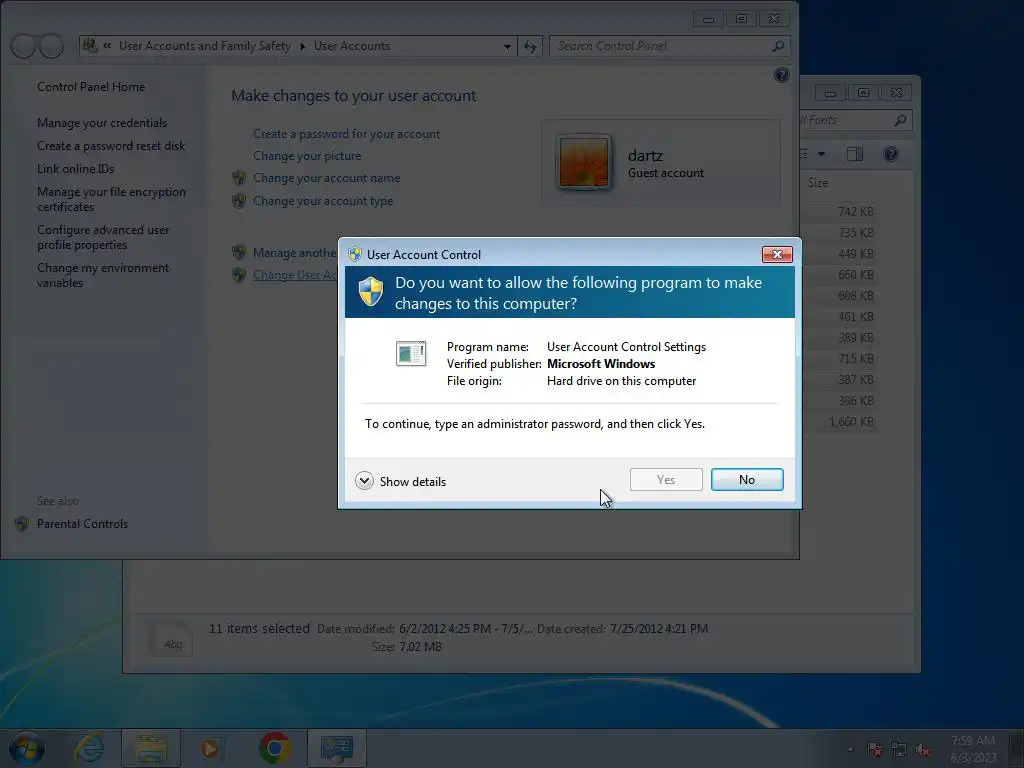The height and width of the screenshot is (768, 1024).
Task: Open Link online IDs
Action: [75, 168]
